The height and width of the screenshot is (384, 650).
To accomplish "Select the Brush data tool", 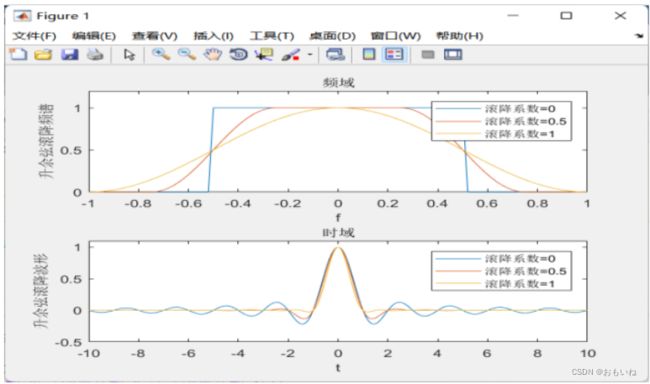I will point(291,54).
